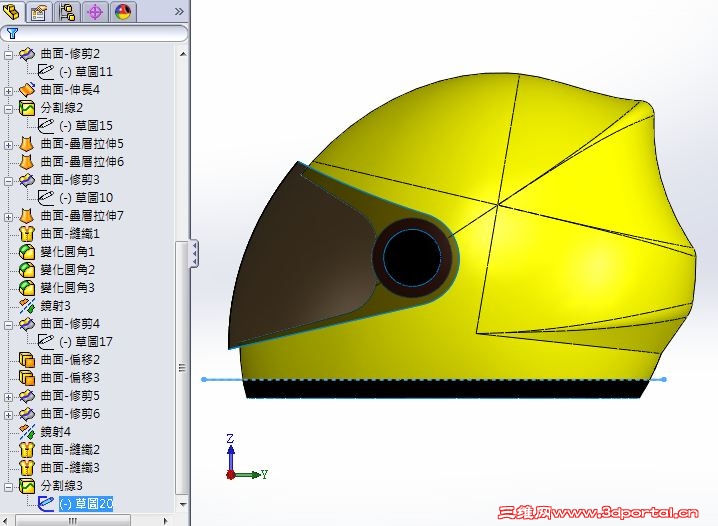Viewport: 718px width, 526px height.
Task: Collapse the 曲面-修剪3 feature node
Action: pyautogui.click(x=8, y=181)
